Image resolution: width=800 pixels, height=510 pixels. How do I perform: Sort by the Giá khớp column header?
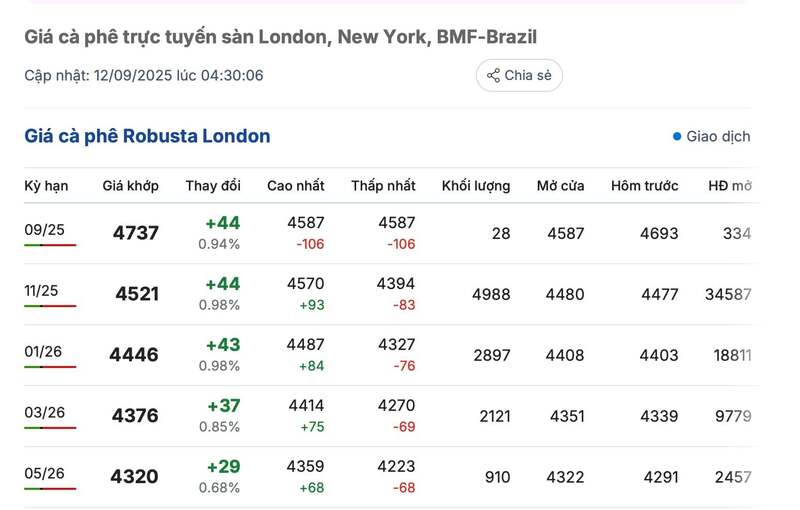coord(130,186)
